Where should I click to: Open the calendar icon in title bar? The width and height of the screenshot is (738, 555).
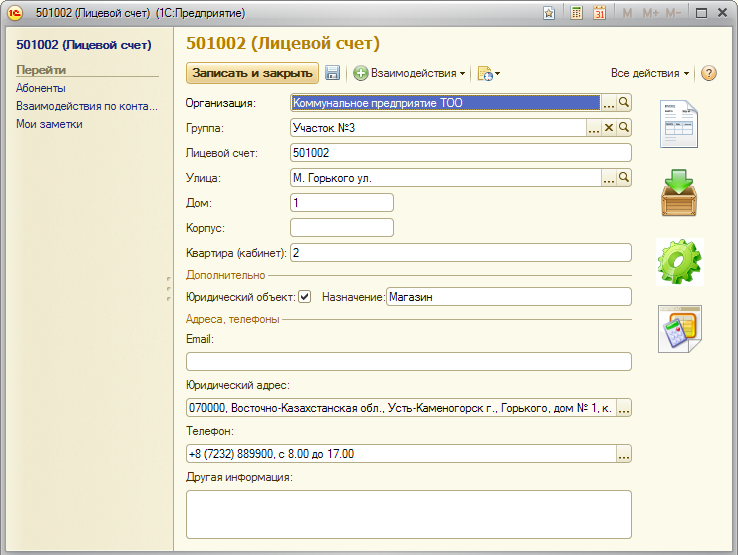point(599,13)
